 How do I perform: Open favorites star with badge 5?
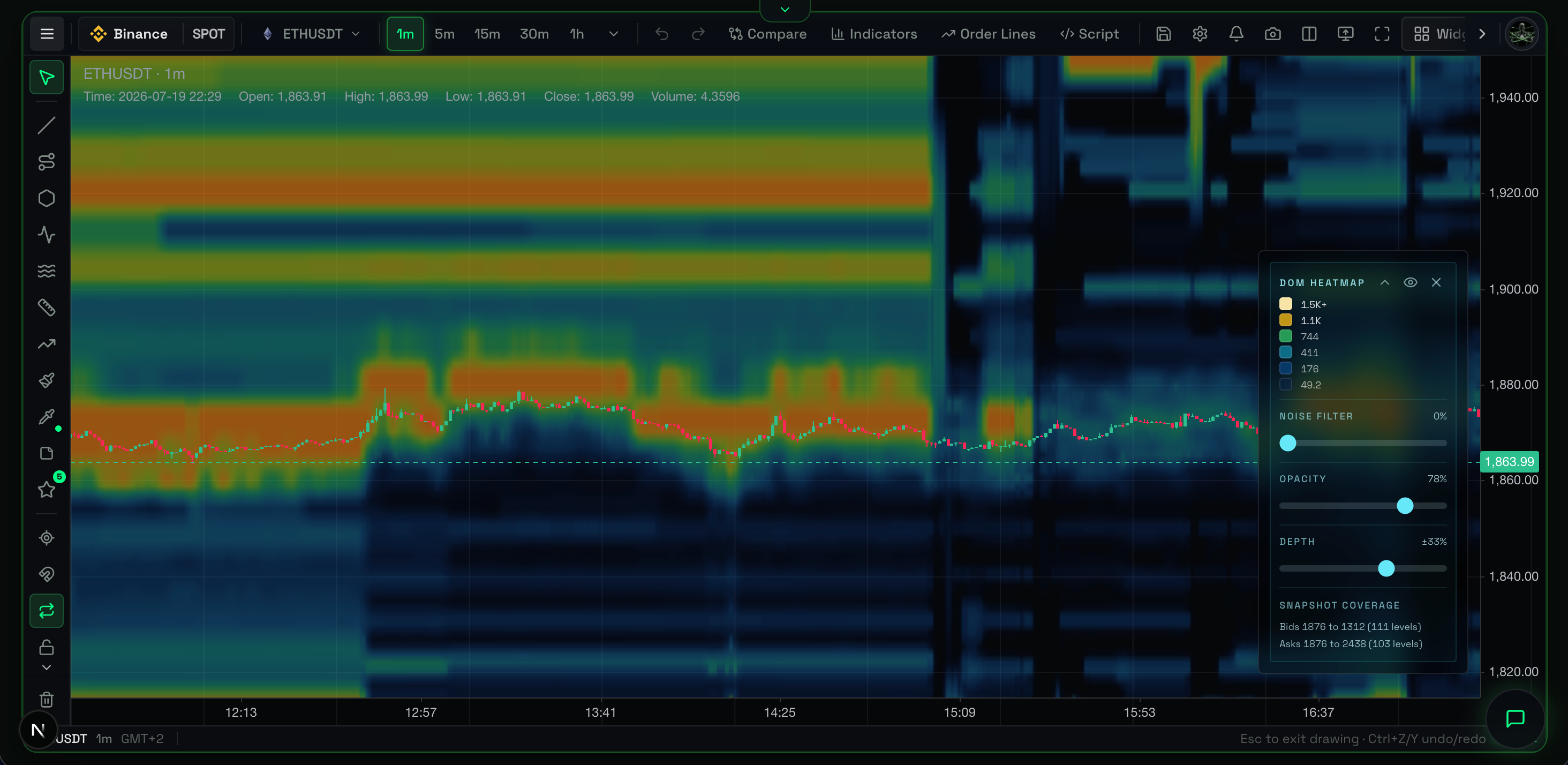coord(47,489)
